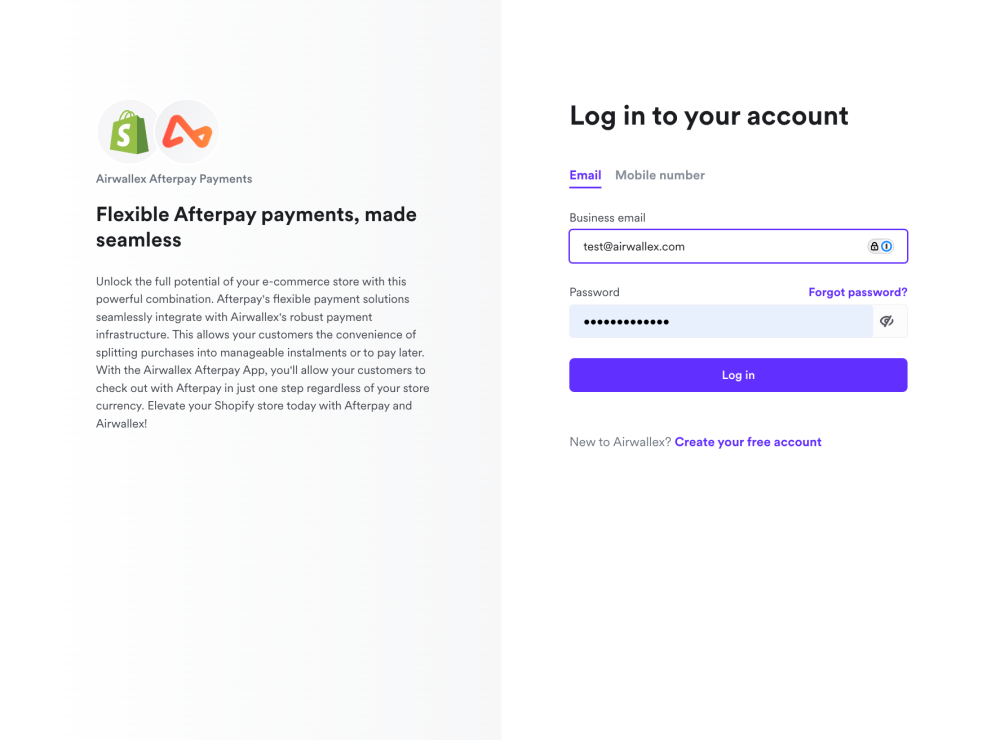Image resolution: width=1000 pixels, height=740 pixels.
Task: Click the Password field label
Action: point(594,292)
